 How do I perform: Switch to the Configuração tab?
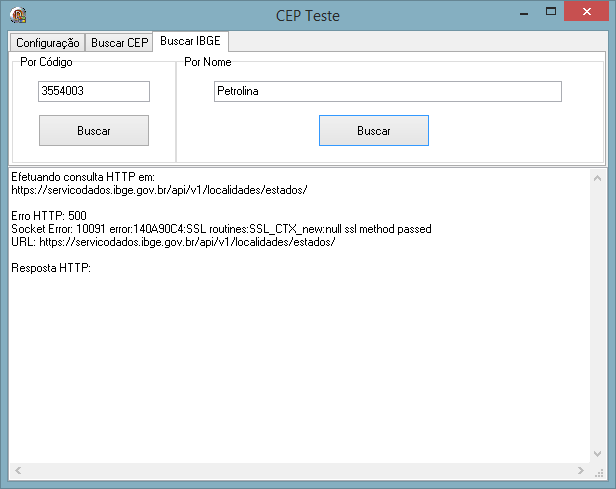(x=48, y=42)
